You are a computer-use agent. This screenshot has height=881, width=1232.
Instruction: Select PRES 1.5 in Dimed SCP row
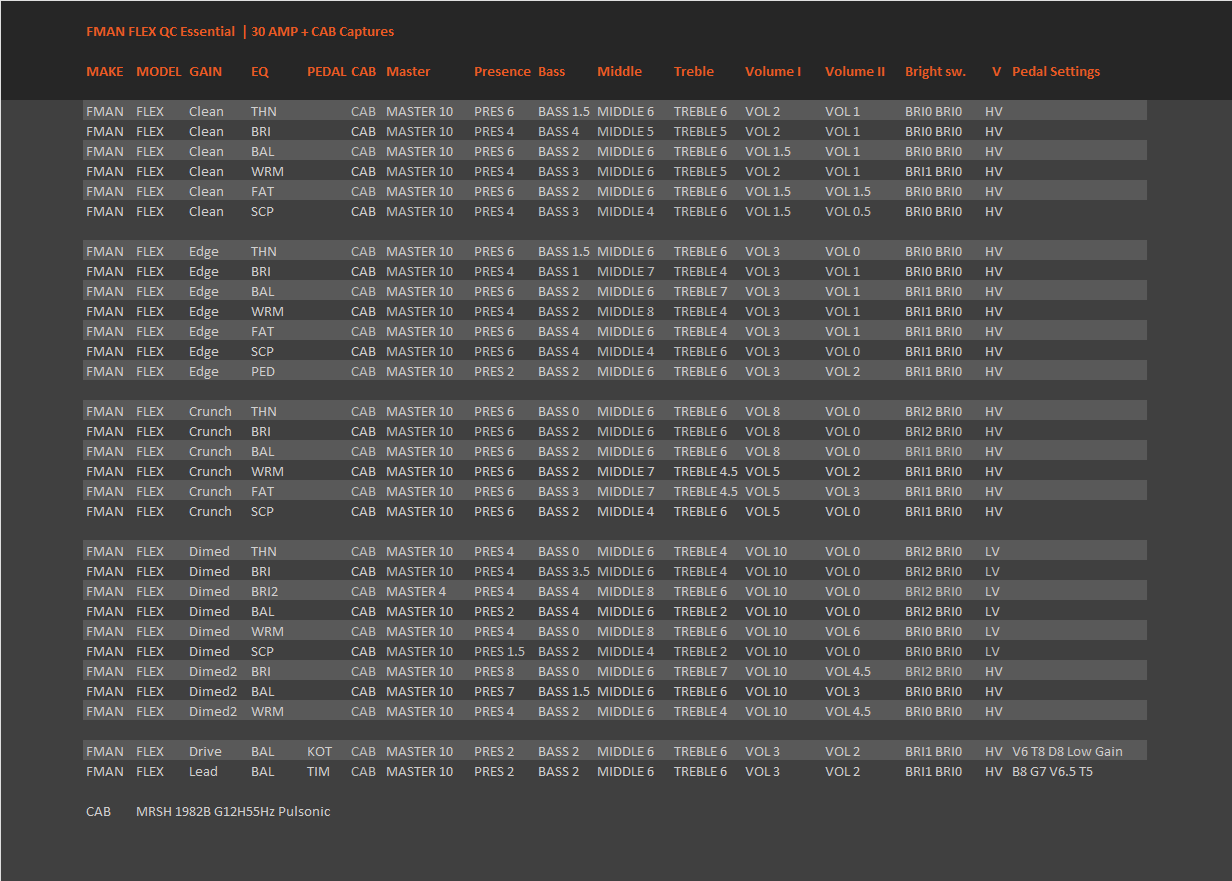tap(499, 652)
